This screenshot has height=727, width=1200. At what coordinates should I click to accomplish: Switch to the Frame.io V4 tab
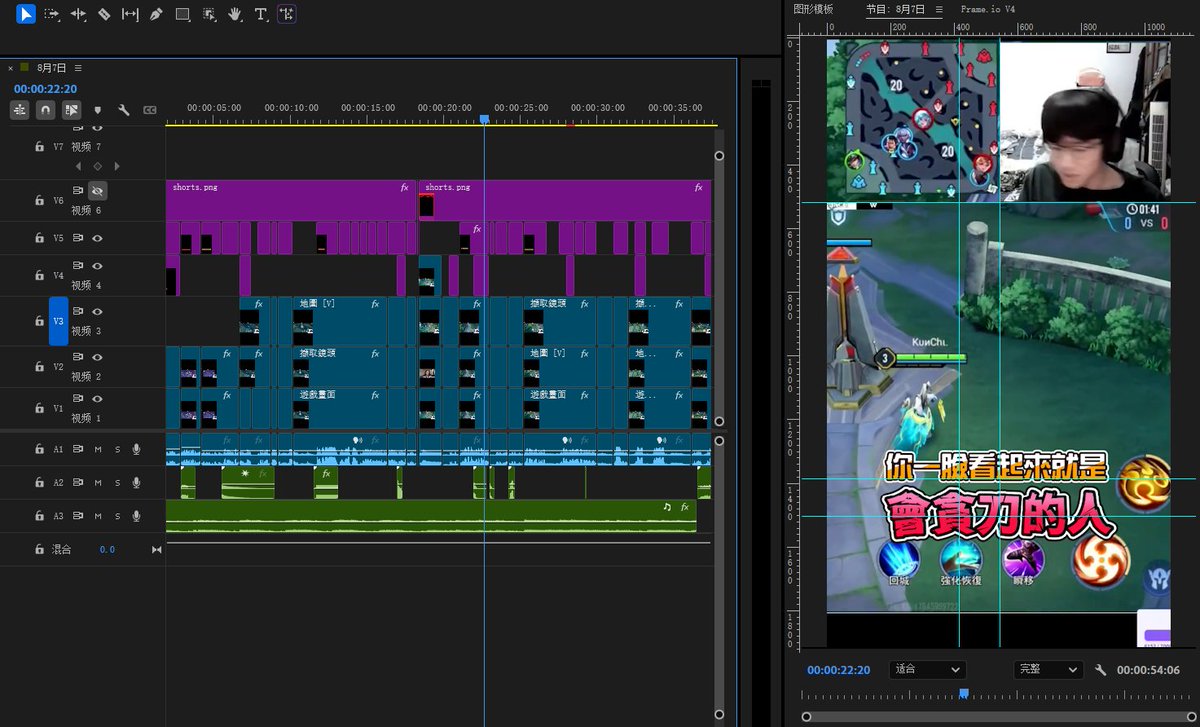coord(988,9)
